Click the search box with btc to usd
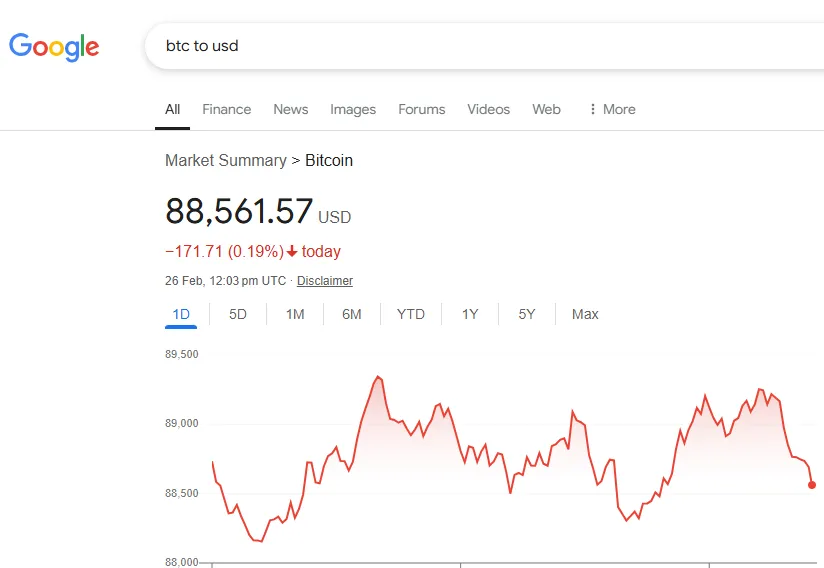Viewport: 824px width, 568px height. tap(483, 46)
